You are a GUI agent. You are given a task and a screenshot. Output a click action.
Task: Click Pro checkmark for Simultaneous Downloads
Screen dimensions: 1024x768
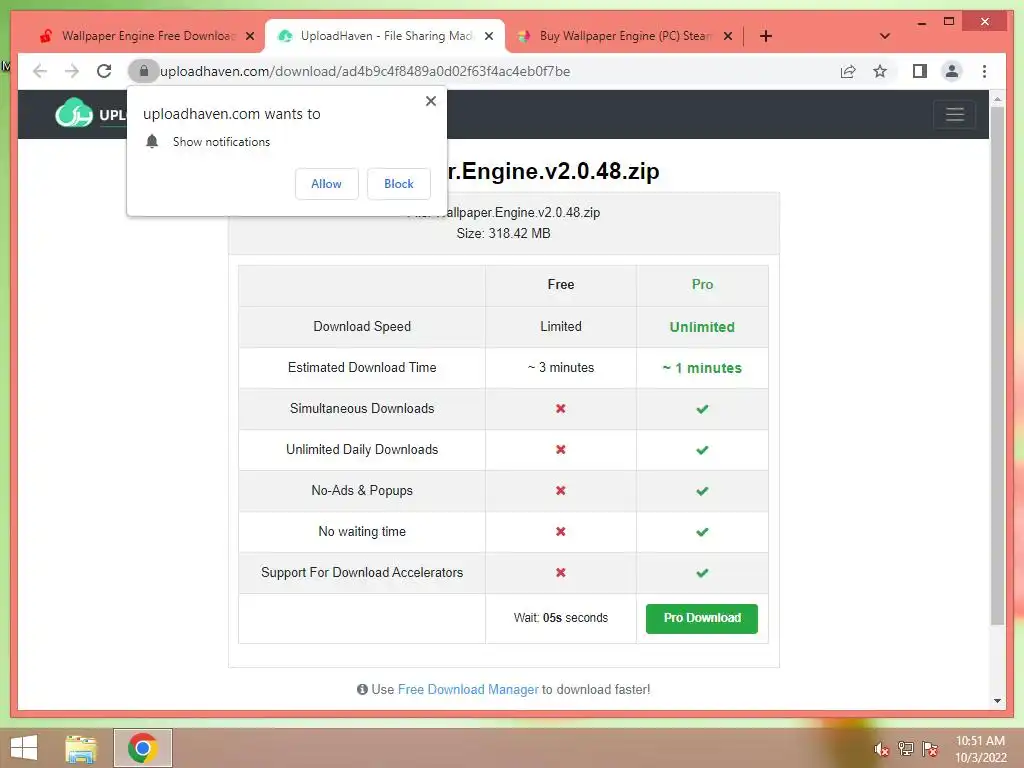point(702,409)
